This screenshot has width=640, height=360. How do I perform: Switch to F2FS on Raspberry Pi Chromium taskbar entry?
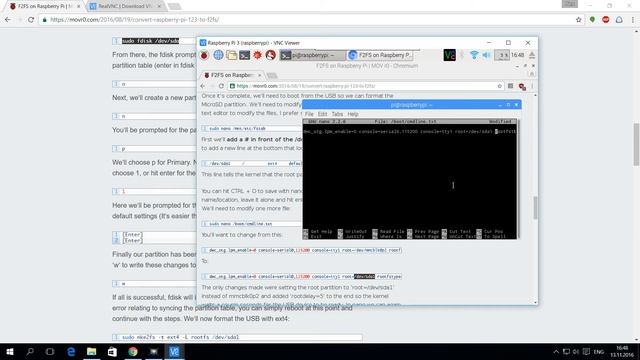coord(380,55)
